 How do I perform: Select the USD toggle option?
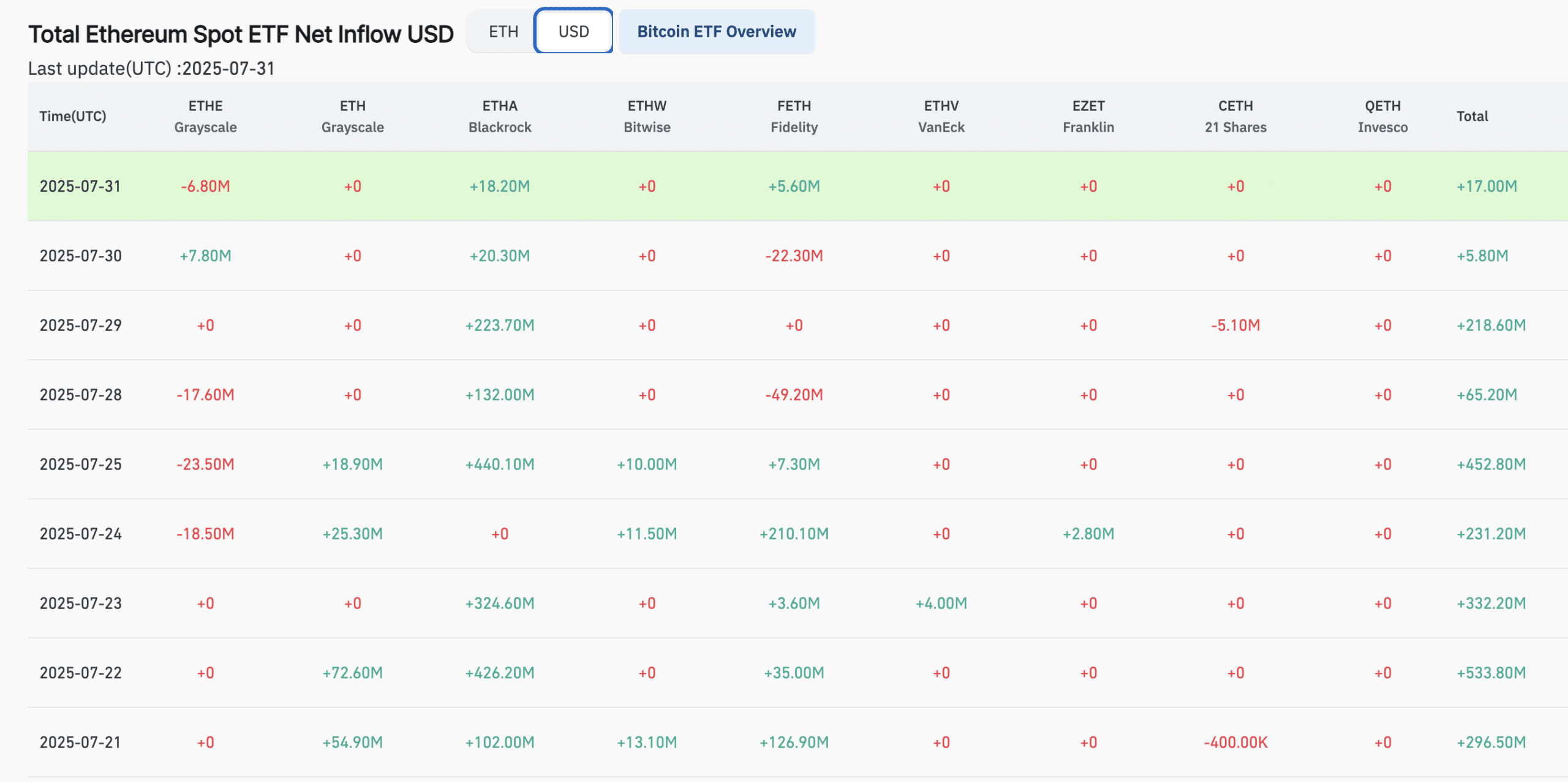pyautogui.click(x=573, y=31)
